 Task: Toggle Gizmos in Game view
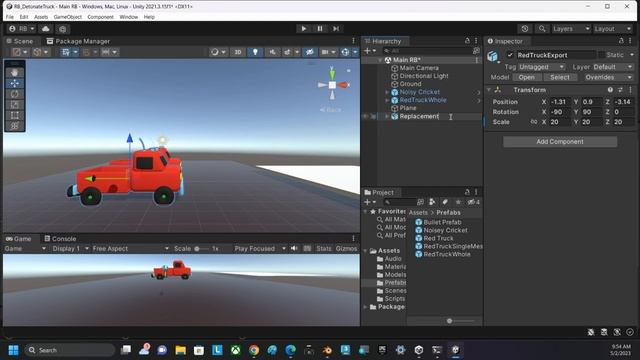pos(346,248)
